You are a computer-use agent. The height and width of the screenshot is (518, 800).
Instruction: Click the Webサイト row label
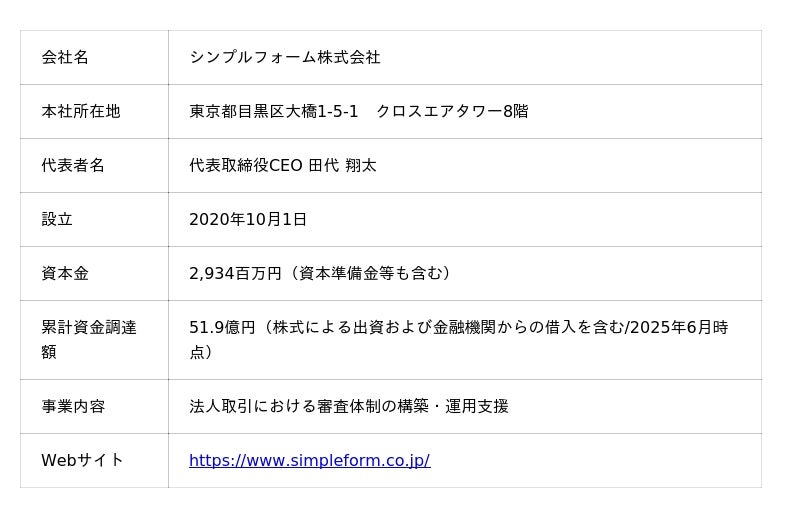[82, 461]
